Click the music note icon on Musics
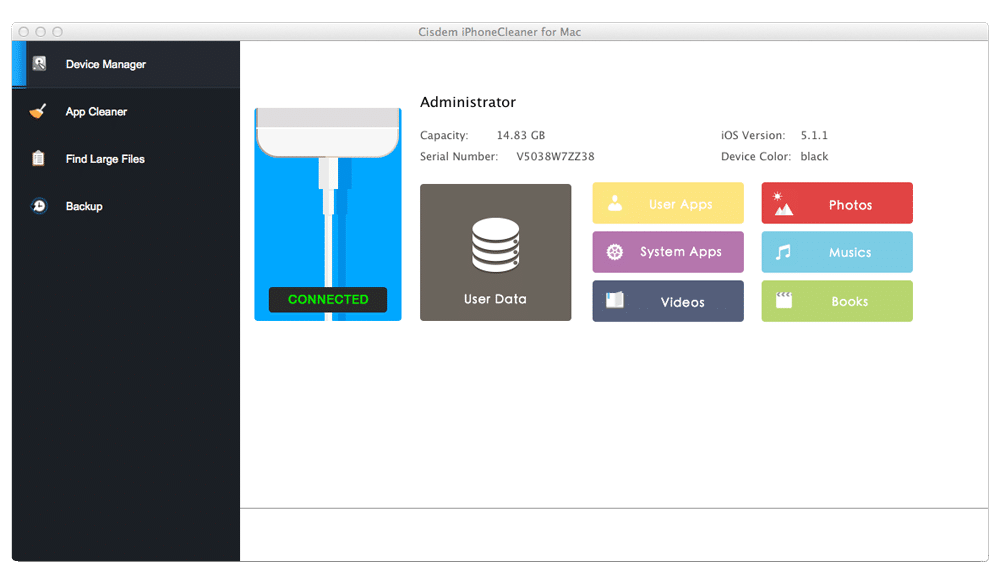 coord(783,252)
